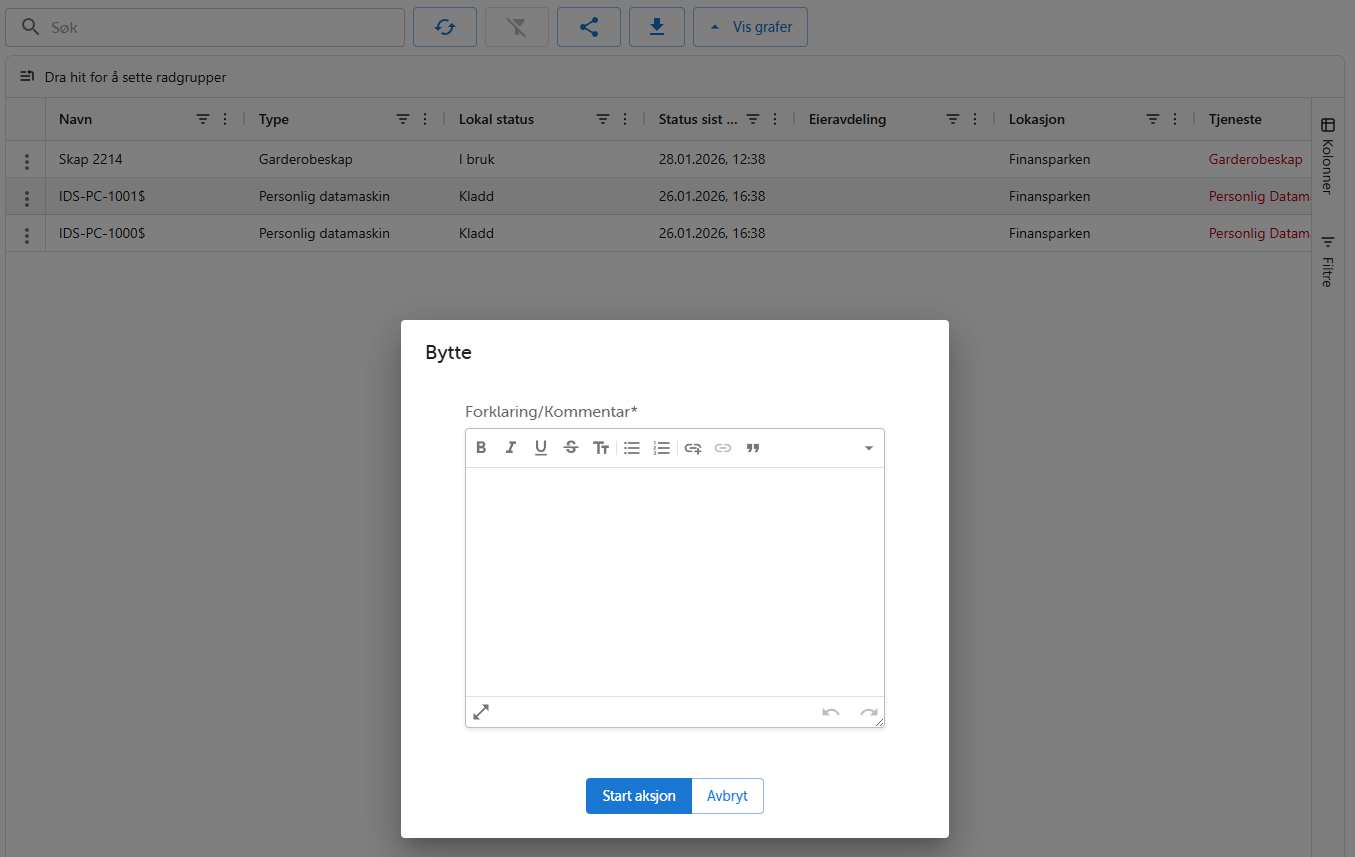Share the current view
The height and width of the screenshot is (857, 1355).
589,27
